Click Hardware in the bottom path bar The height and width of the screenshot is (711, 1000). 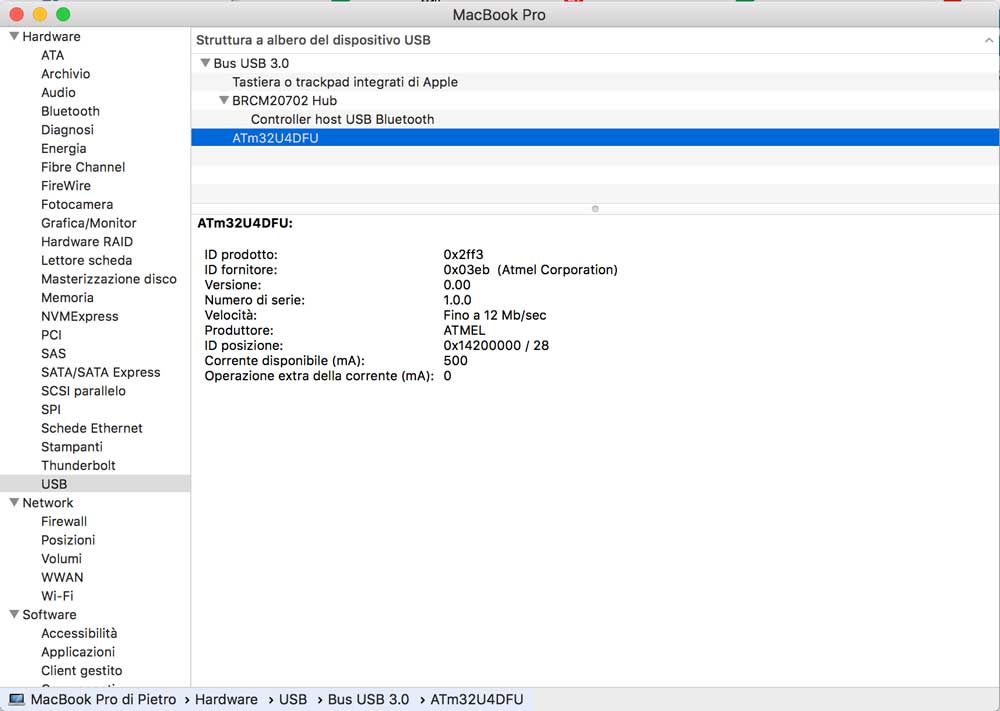pos(226,700)
